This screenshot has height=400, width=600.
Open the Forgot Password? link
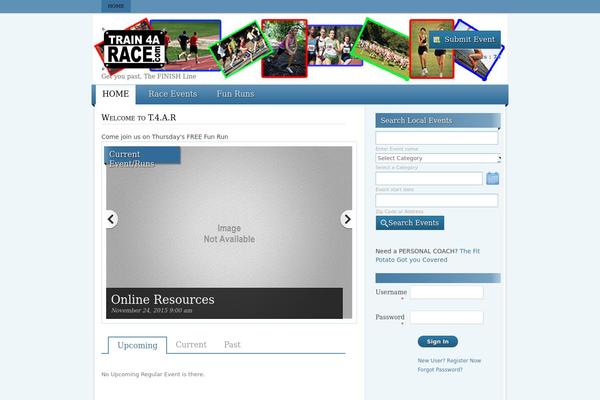[x=440, y=370]
